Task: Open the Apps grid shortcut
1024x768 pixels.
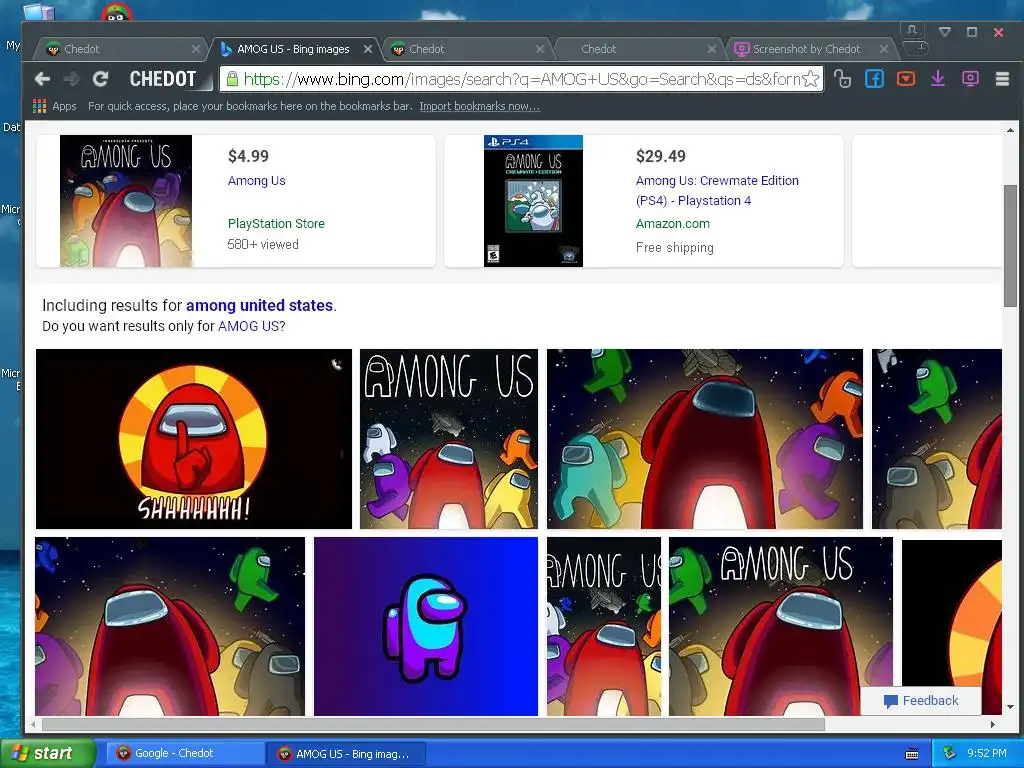Action: 54,106
